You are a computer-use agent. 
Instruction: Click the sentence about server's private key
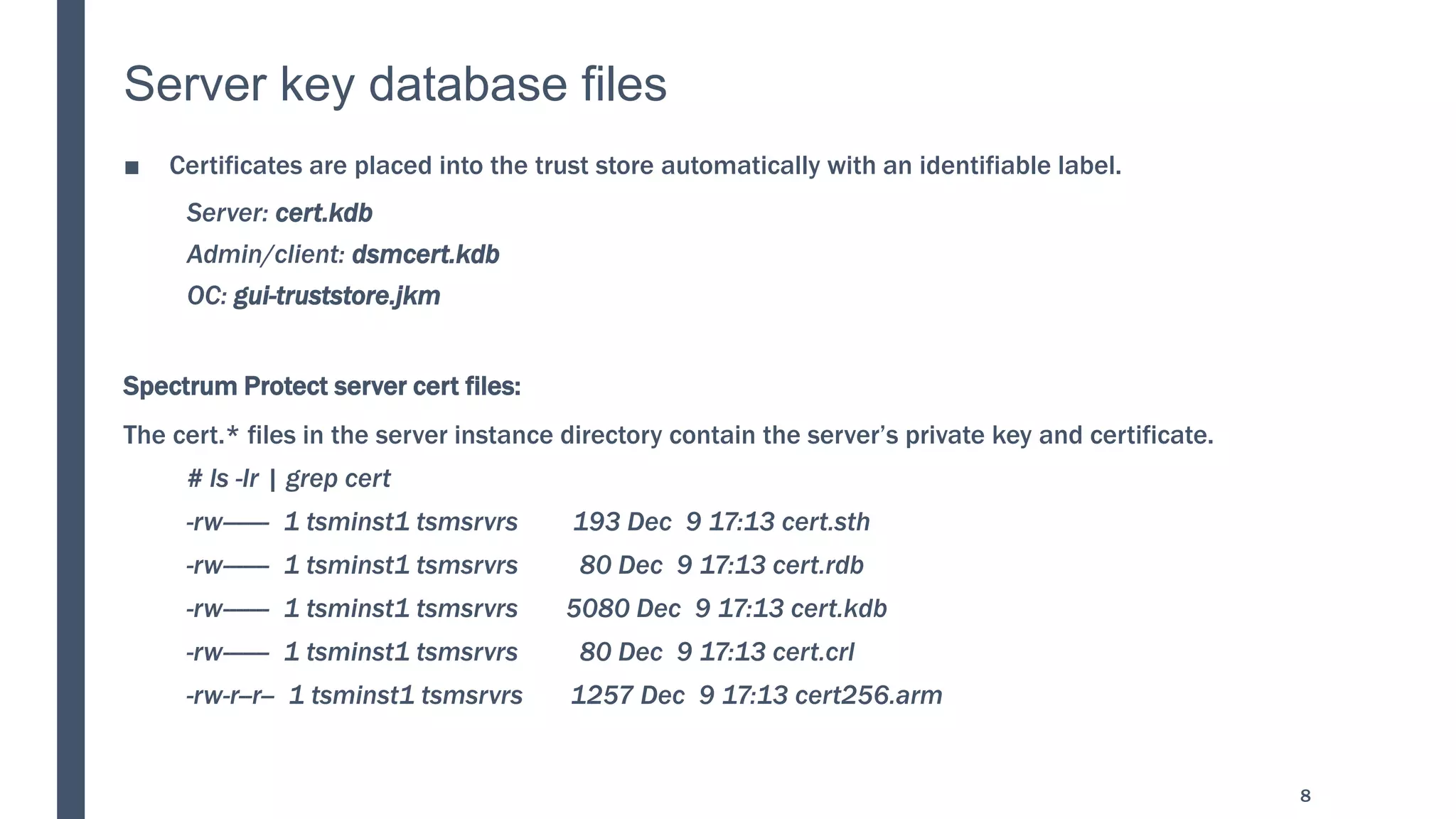point(668,435)
